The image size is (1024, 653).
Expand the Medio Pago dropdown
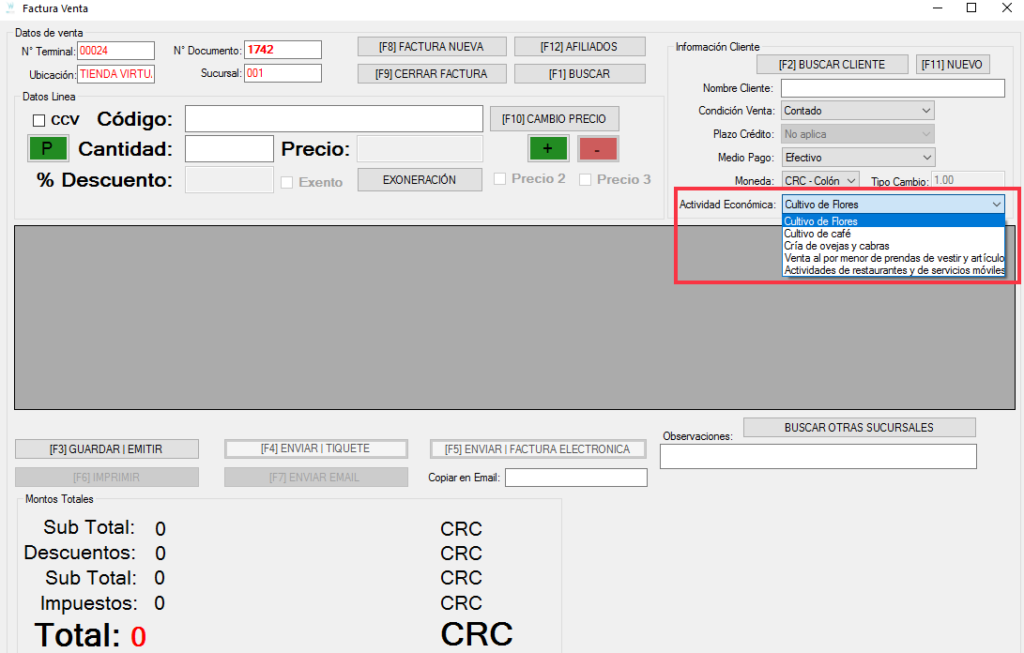[857, 157]
